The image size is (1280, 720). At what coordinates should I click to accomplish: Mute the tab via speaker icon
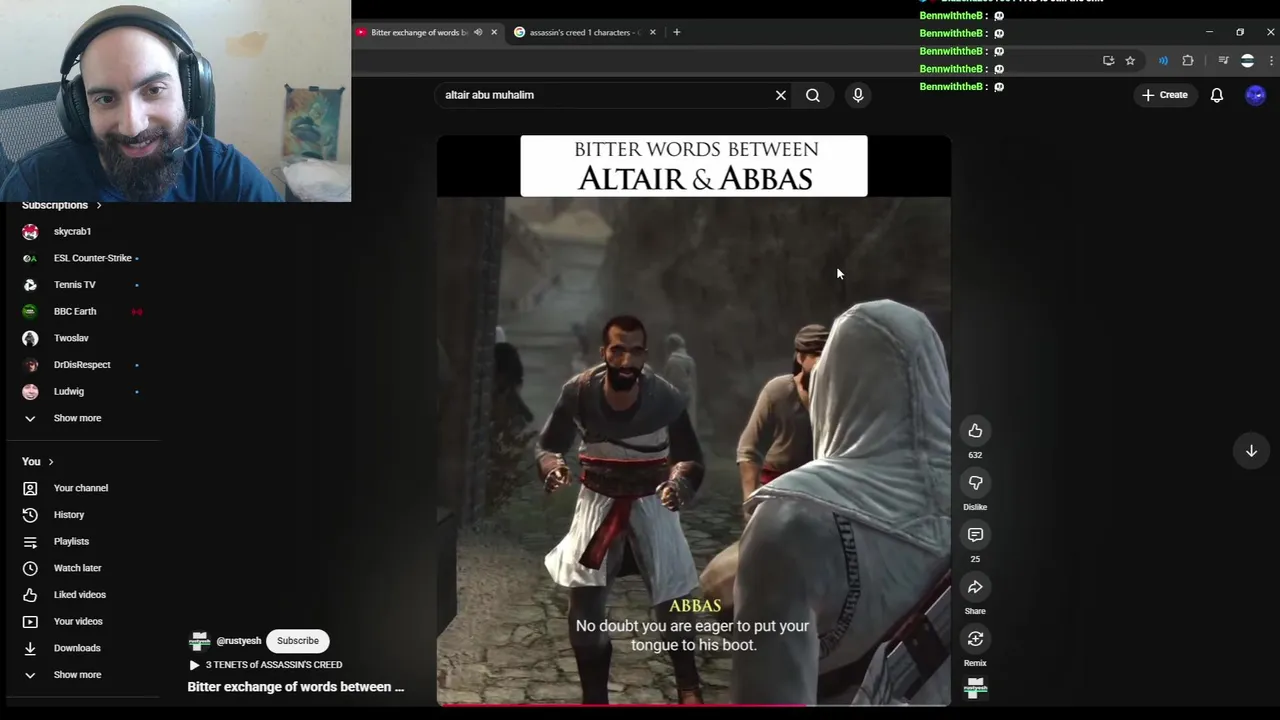[478, 32]
